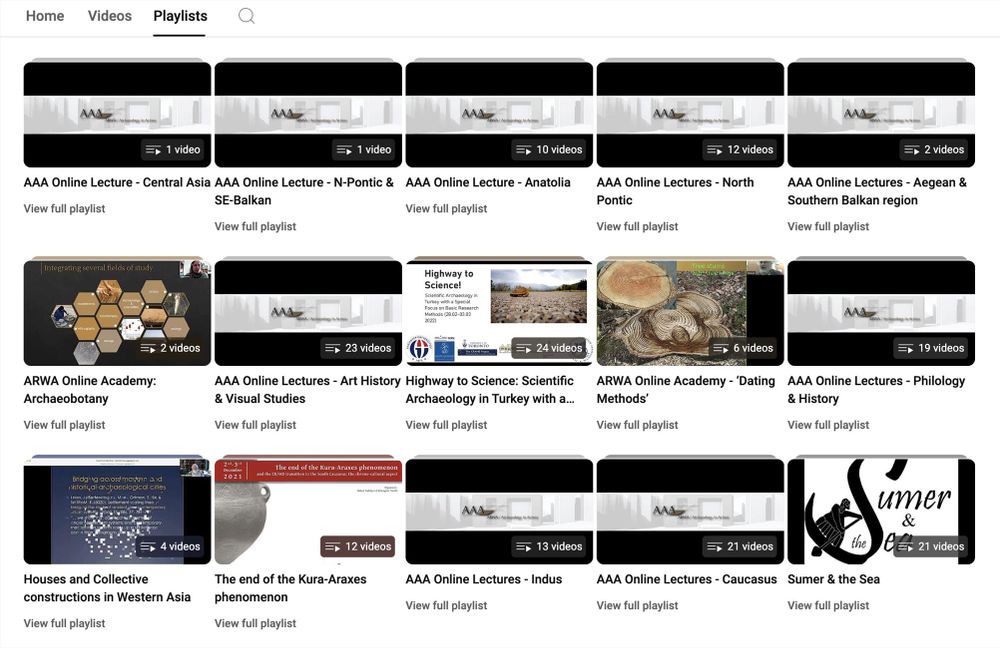The height and width of the screenshot is (648, 1000).
Task: Click the 6 videos playlist badge
Action: (744, 348)
